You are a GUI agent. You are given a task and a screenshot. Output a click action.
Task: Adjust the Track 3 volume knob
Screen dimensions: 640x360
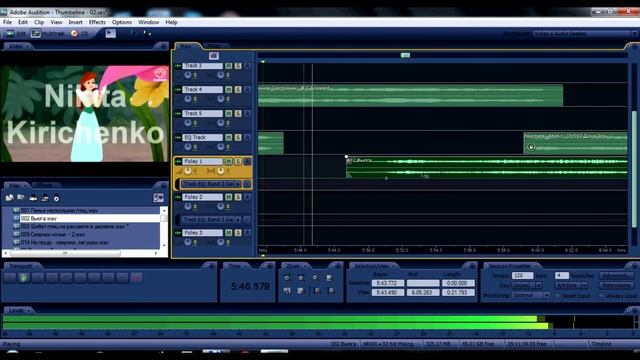pos(188,75)
